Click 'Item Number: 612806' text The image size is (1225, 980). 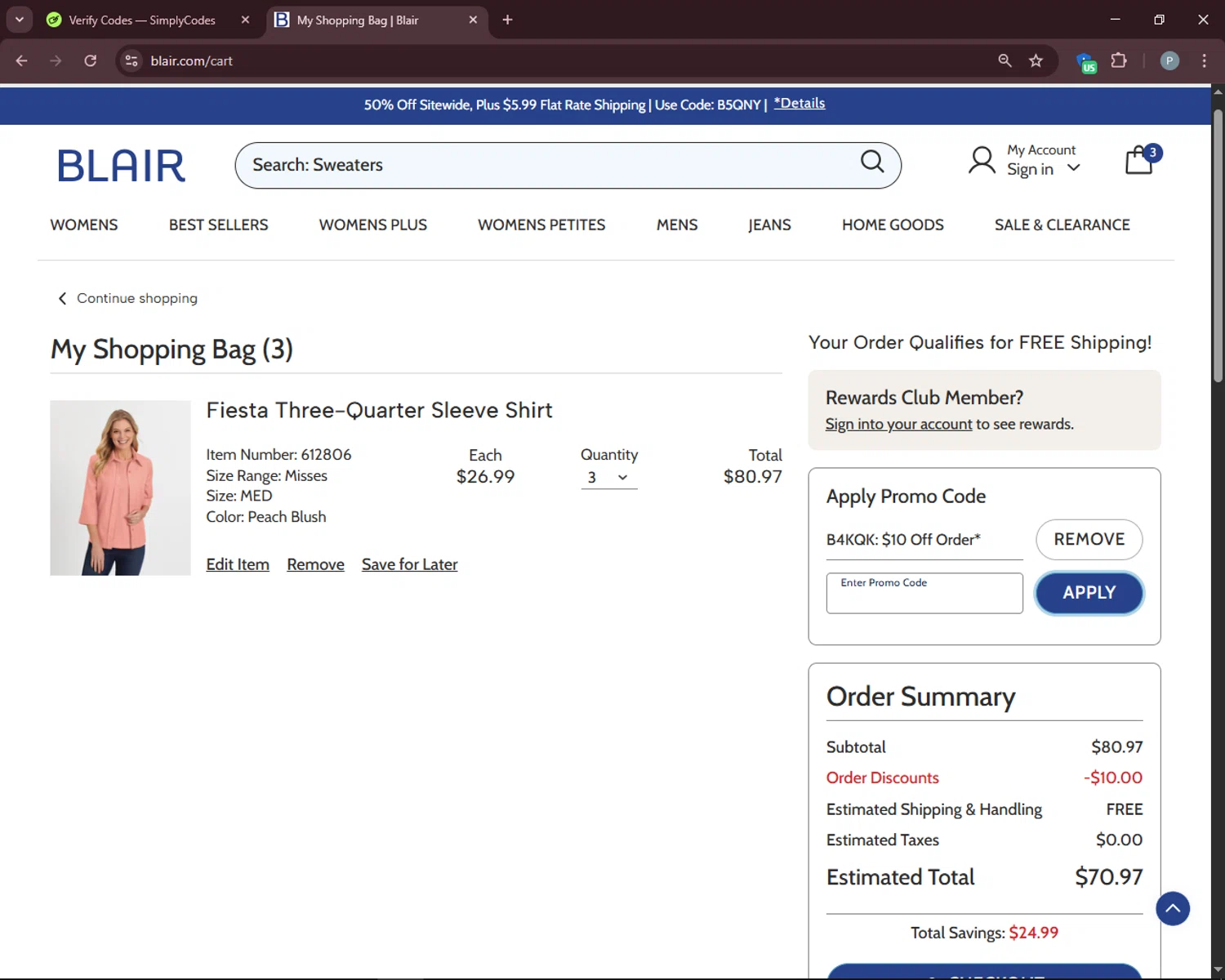click(278, 455)
